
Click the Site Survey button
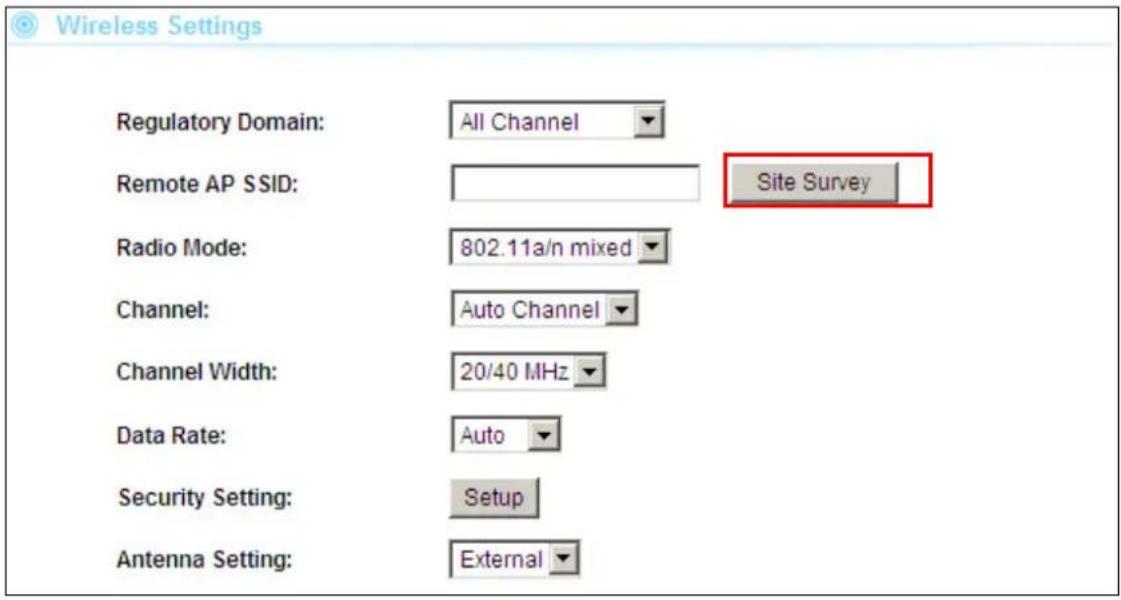[x=812, y=183]
